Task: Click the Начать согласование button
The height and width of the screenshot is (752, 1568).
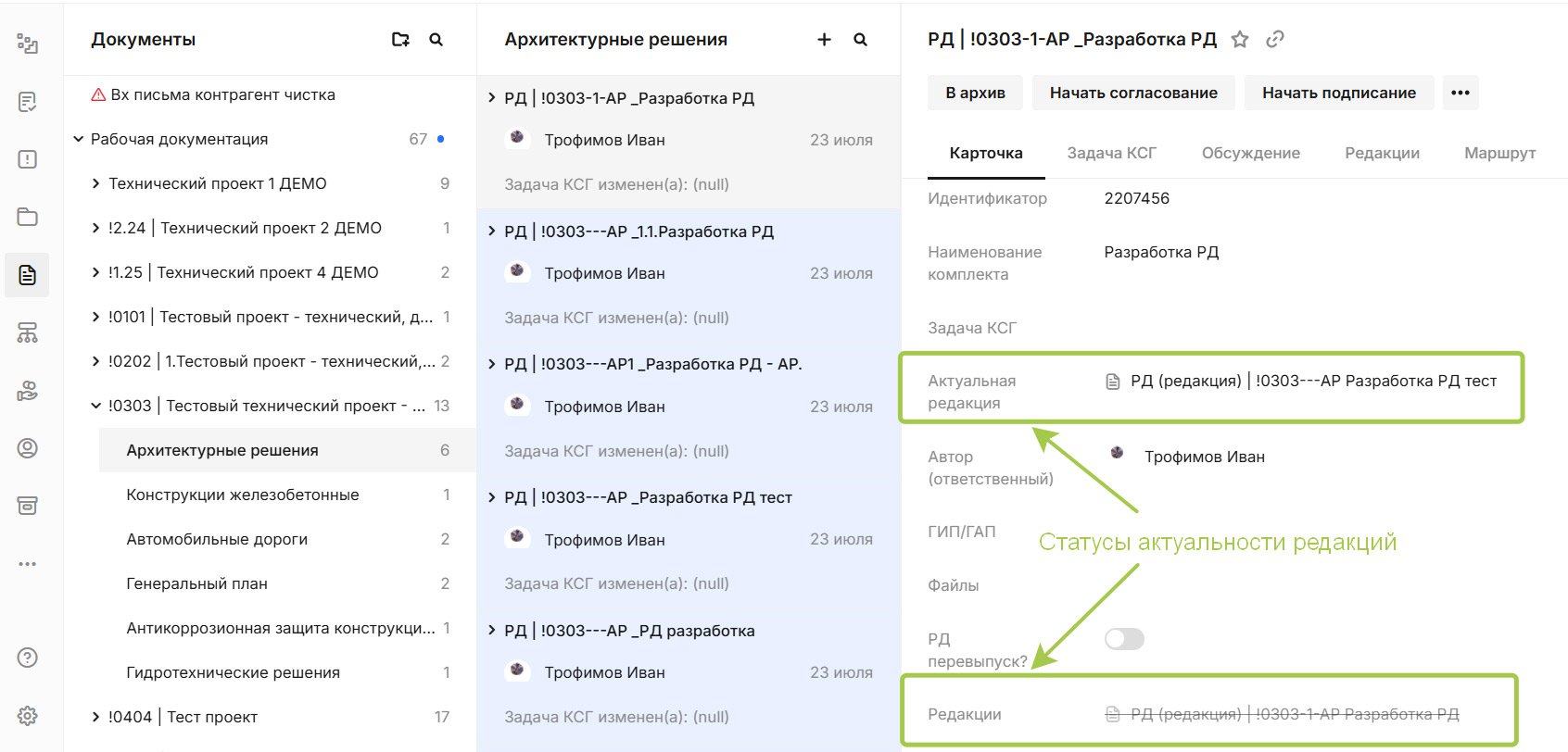Action: point(1133,93)
